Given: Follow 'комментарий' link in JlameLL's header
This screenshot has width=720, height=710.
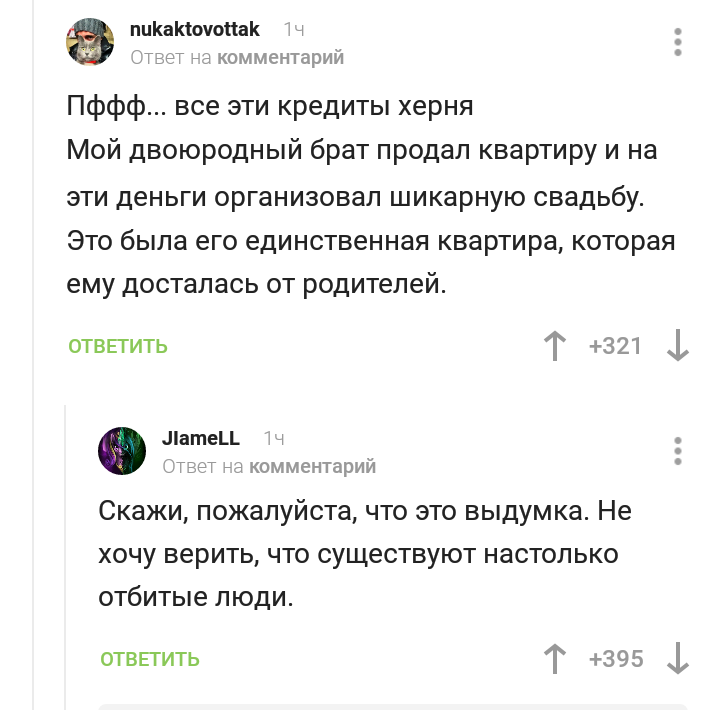Looking at the screenshot, I should pyautogui.click(x=312, y=466).
